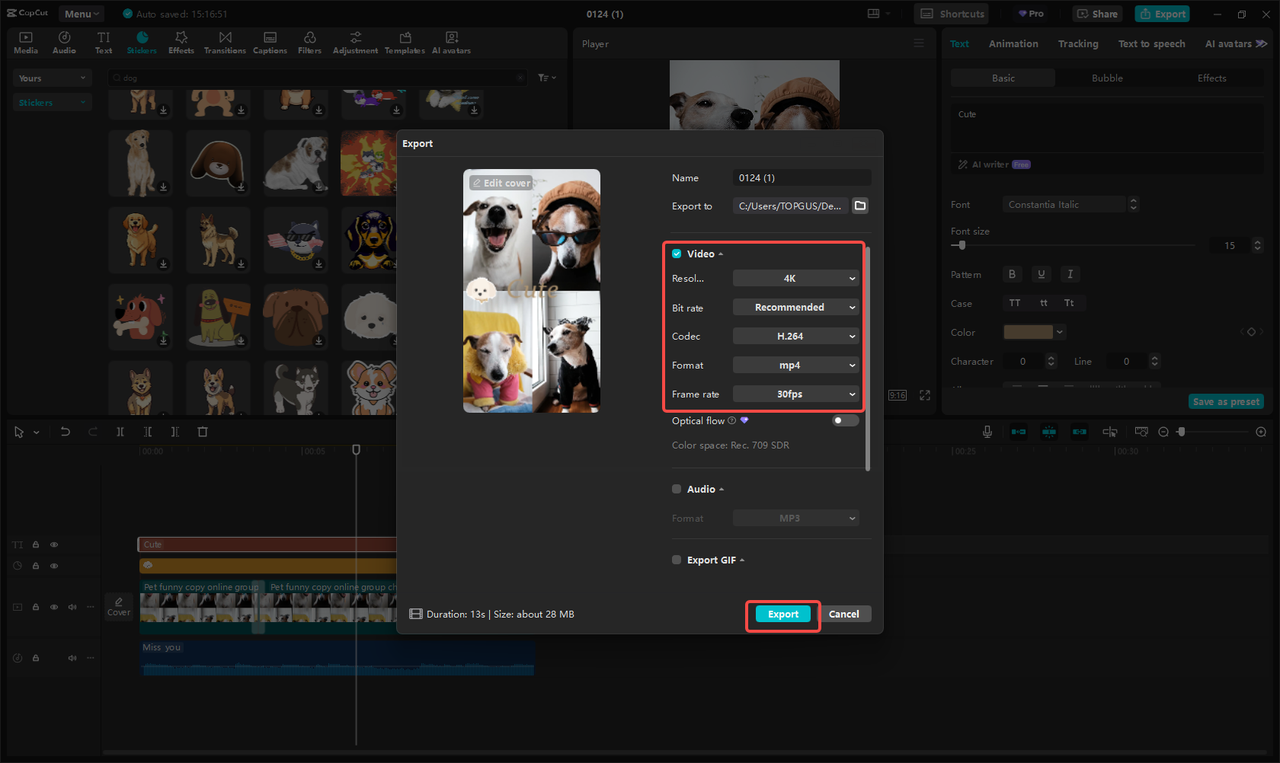Select the voiceover microphone icon
This screenshot has width=1280, height=763.
click(987, 431)
